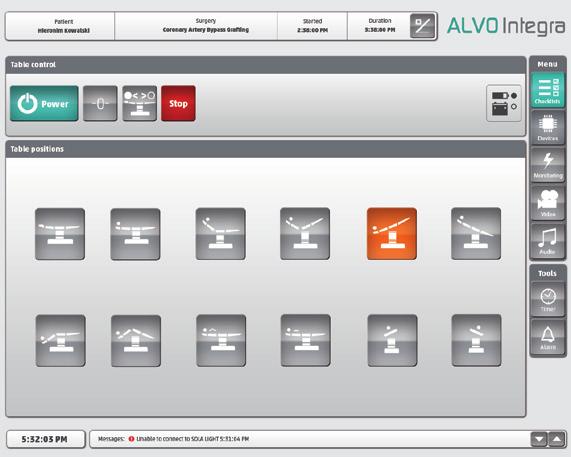Select the flat position with raised kidney bridge

click(x=221, y=340)
